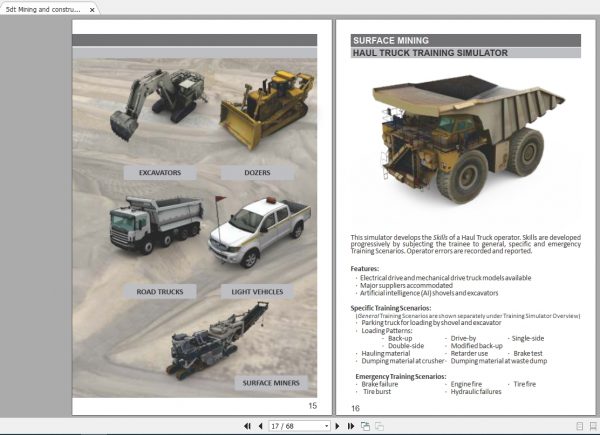Click the 'Brake test' text

(x=528, y=354)
